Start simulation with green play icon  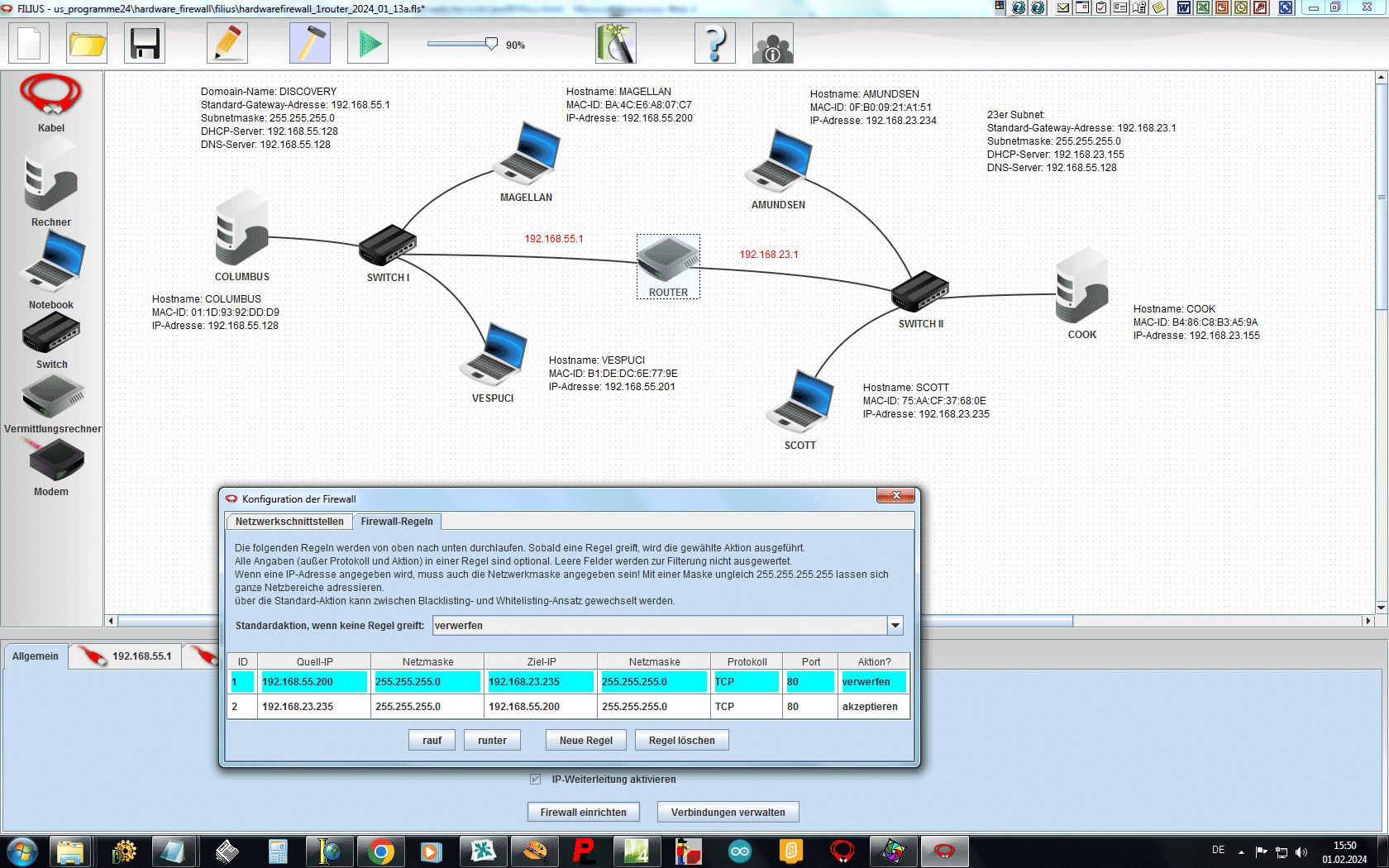click(368, 43)
